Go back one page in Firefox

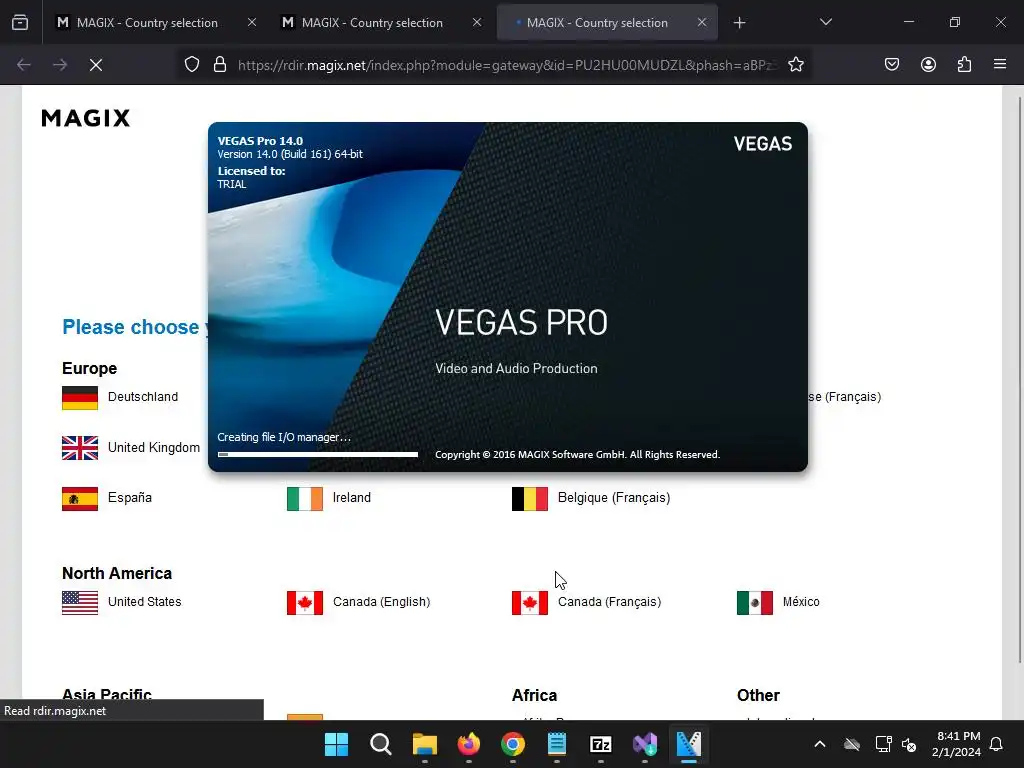pyautogui.click(x=24, y=65)
